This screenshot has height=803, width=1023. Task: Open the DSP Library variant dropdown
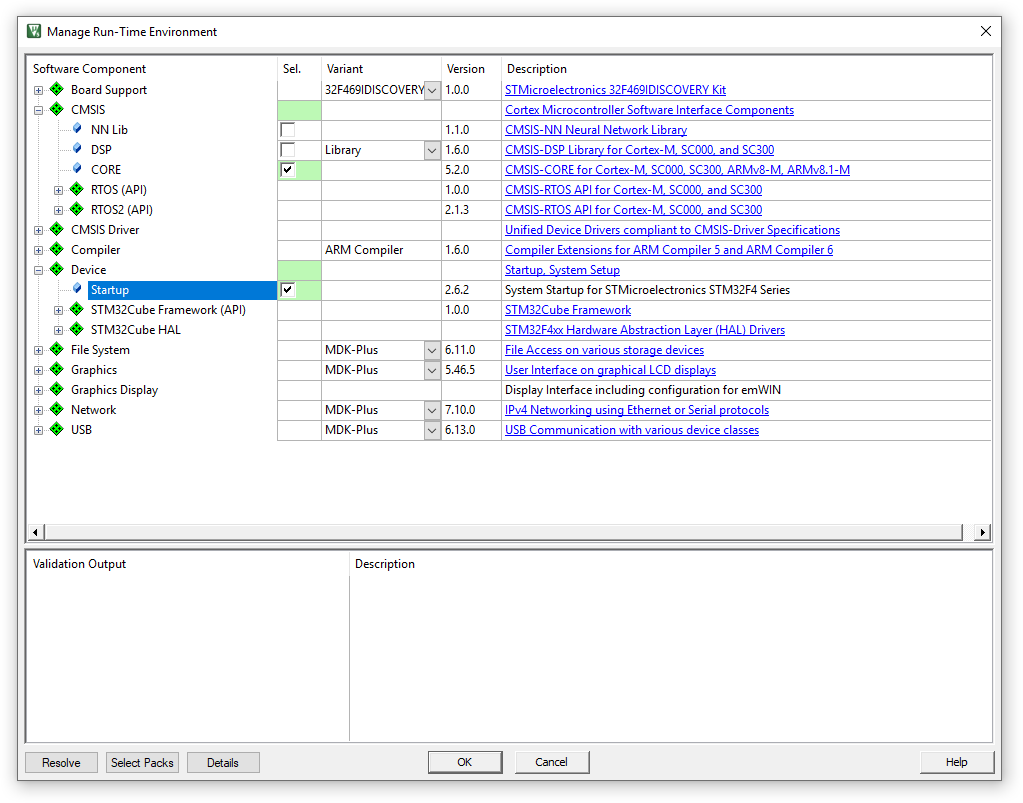click(432, 151)
